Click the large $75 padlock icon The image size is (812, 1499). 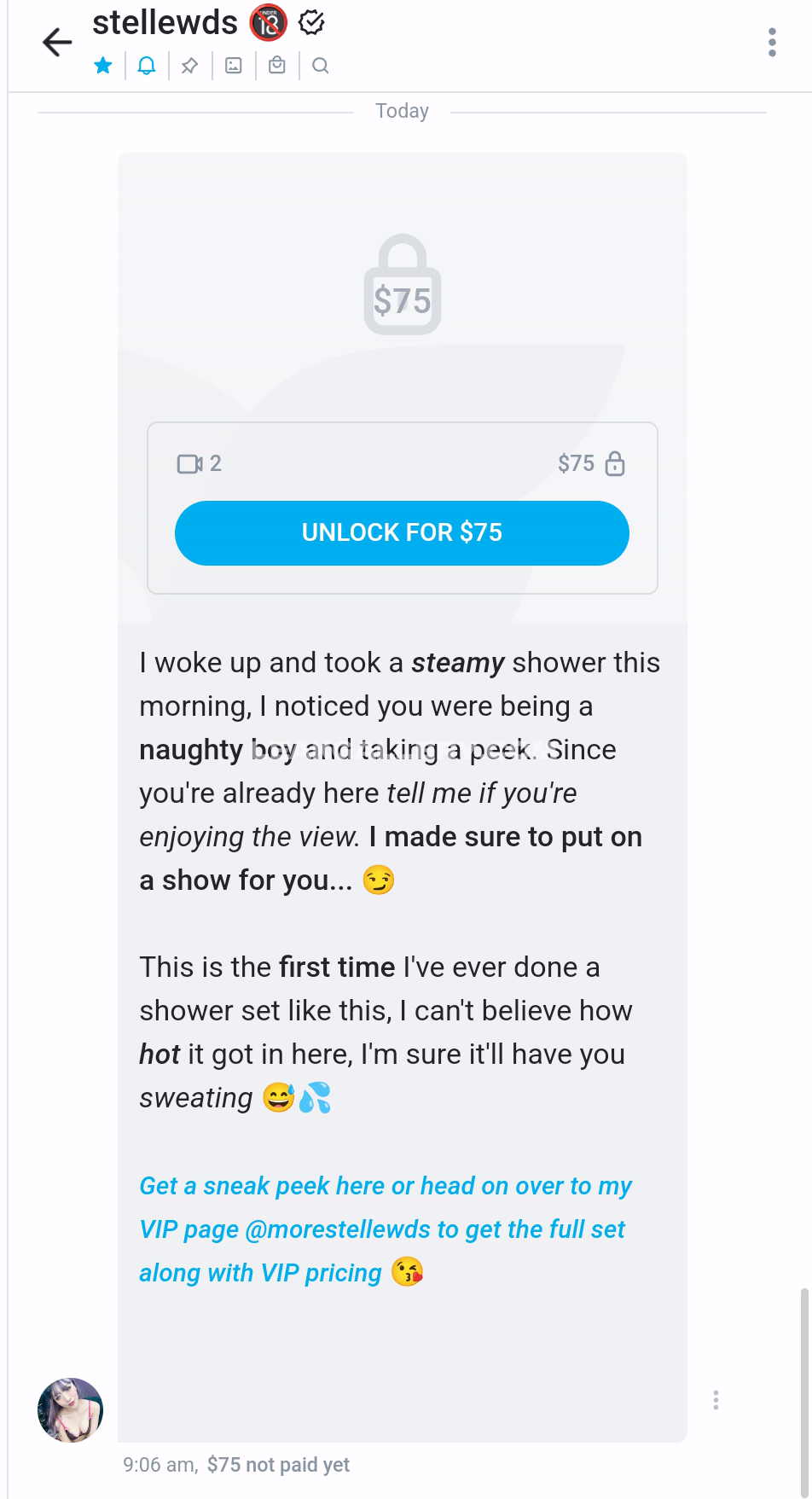point(402,286)
